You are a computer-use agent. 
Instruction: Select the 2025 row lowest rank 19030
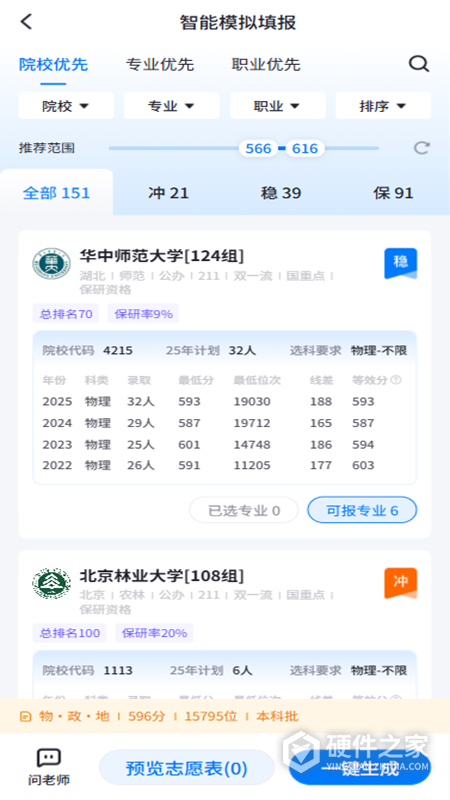(252, 402)
